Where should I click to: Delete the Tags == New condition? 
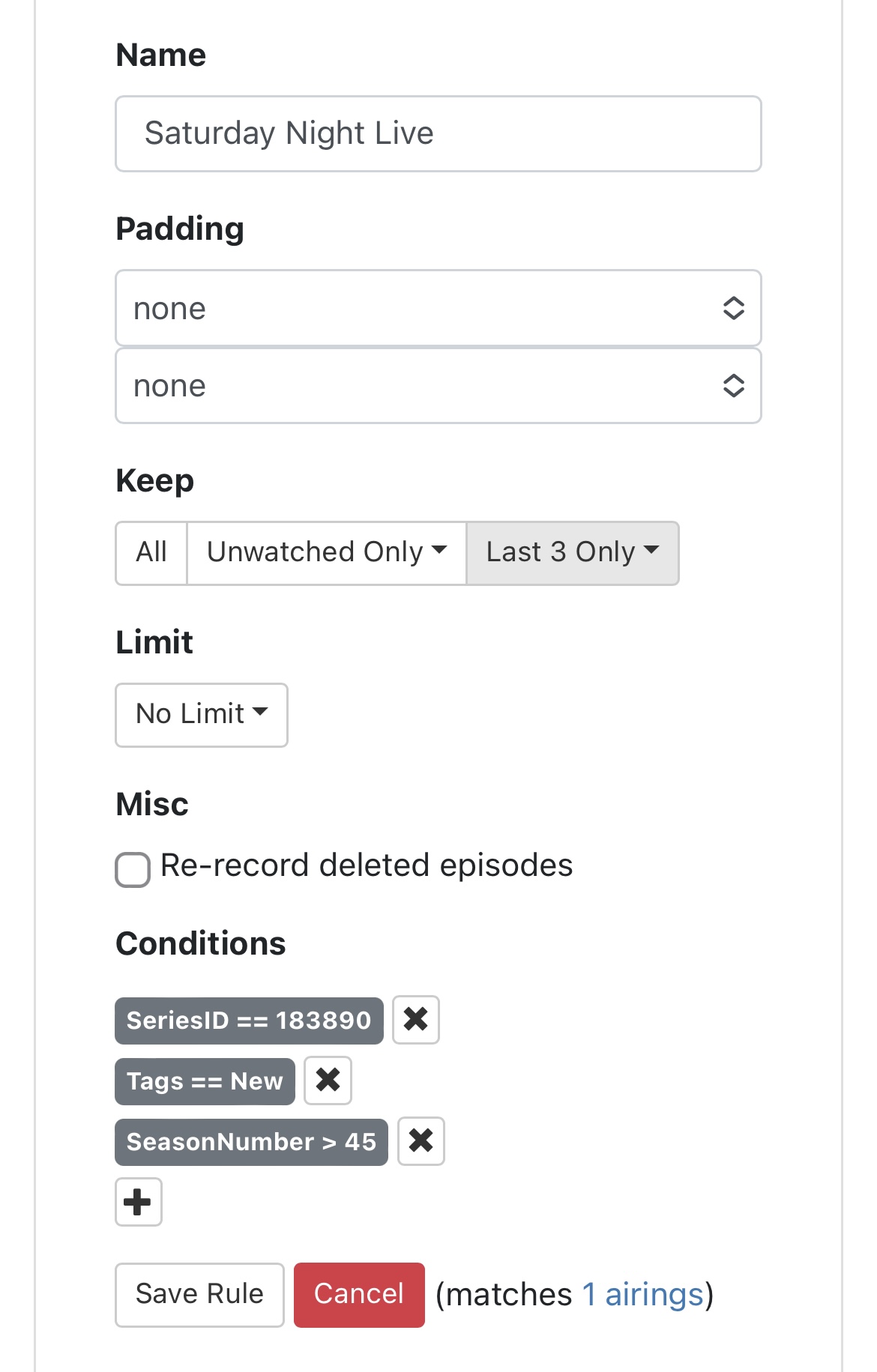pyautogui.click(x=328, y=1081)
